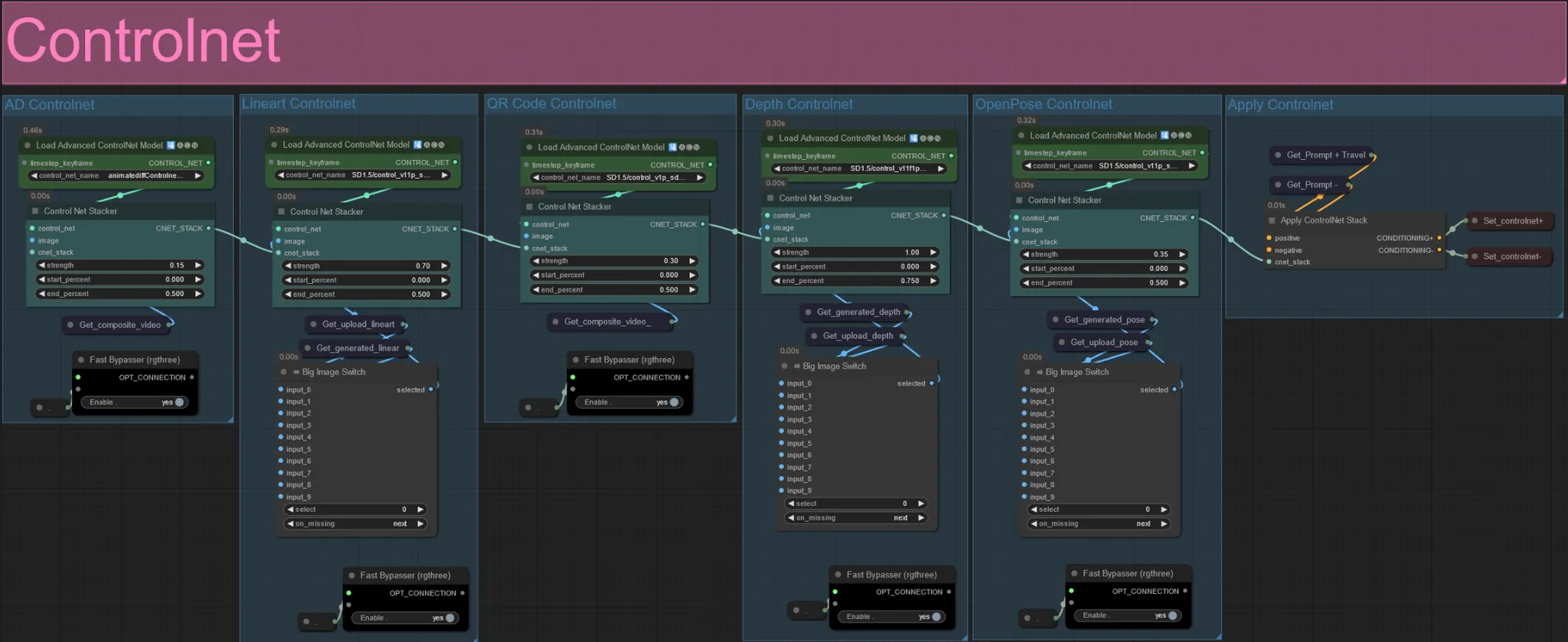Open control_net_name dropdown showing SD1.5/control_v1p_sd...
The height and width of the screenshot is (642, 1568).
[x=619, y=178]
